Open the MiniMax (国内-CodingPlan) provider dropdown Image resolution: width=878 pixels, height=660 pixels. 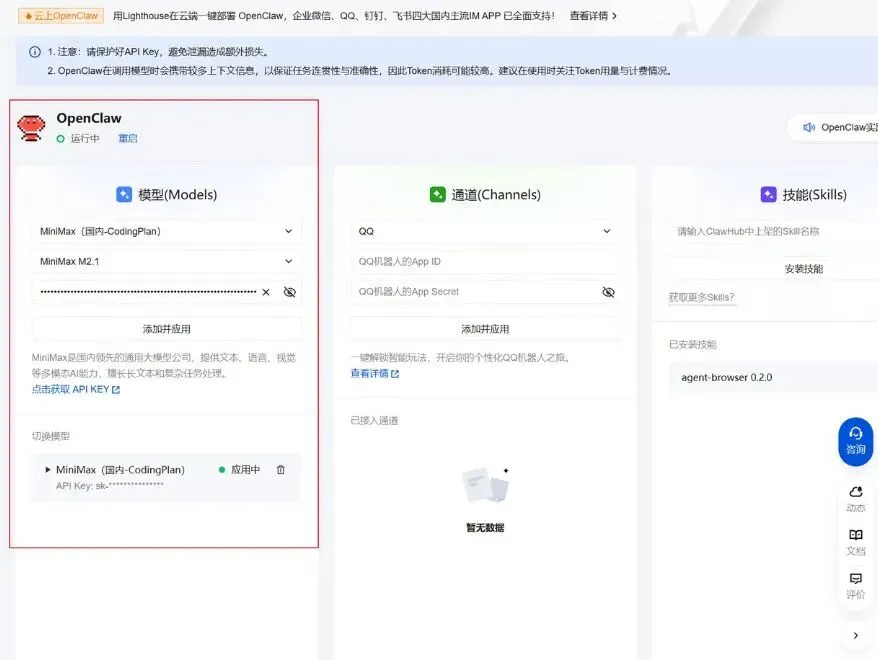pos(166,231)
